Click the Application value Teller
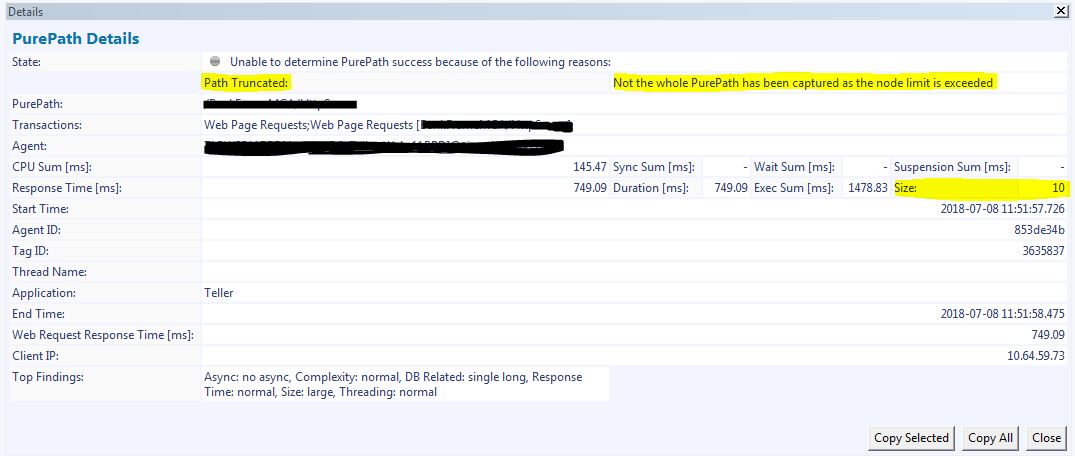 pos(219,293)
